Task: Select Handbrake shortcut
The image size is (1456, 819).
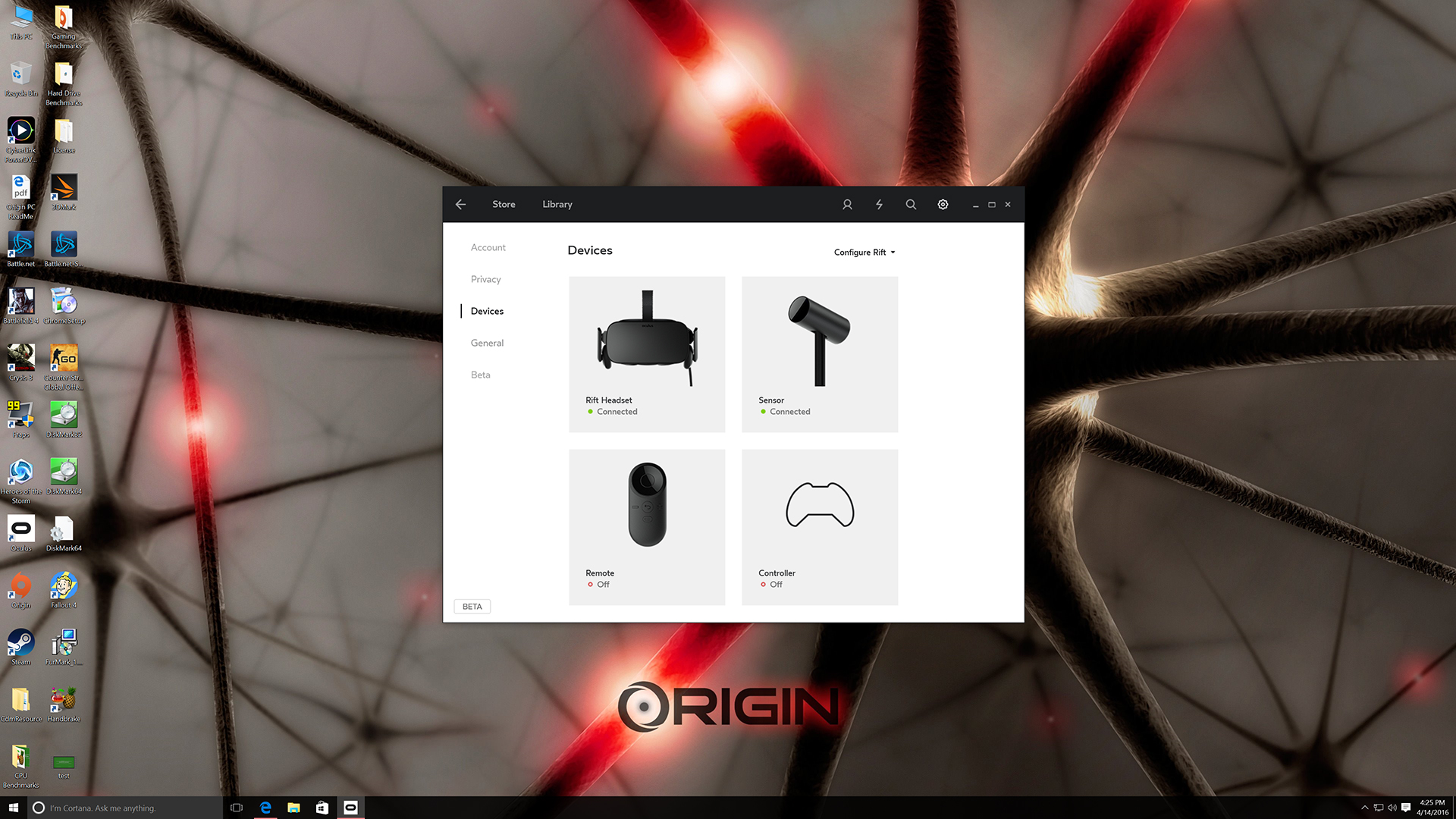Action: (64, 704)
